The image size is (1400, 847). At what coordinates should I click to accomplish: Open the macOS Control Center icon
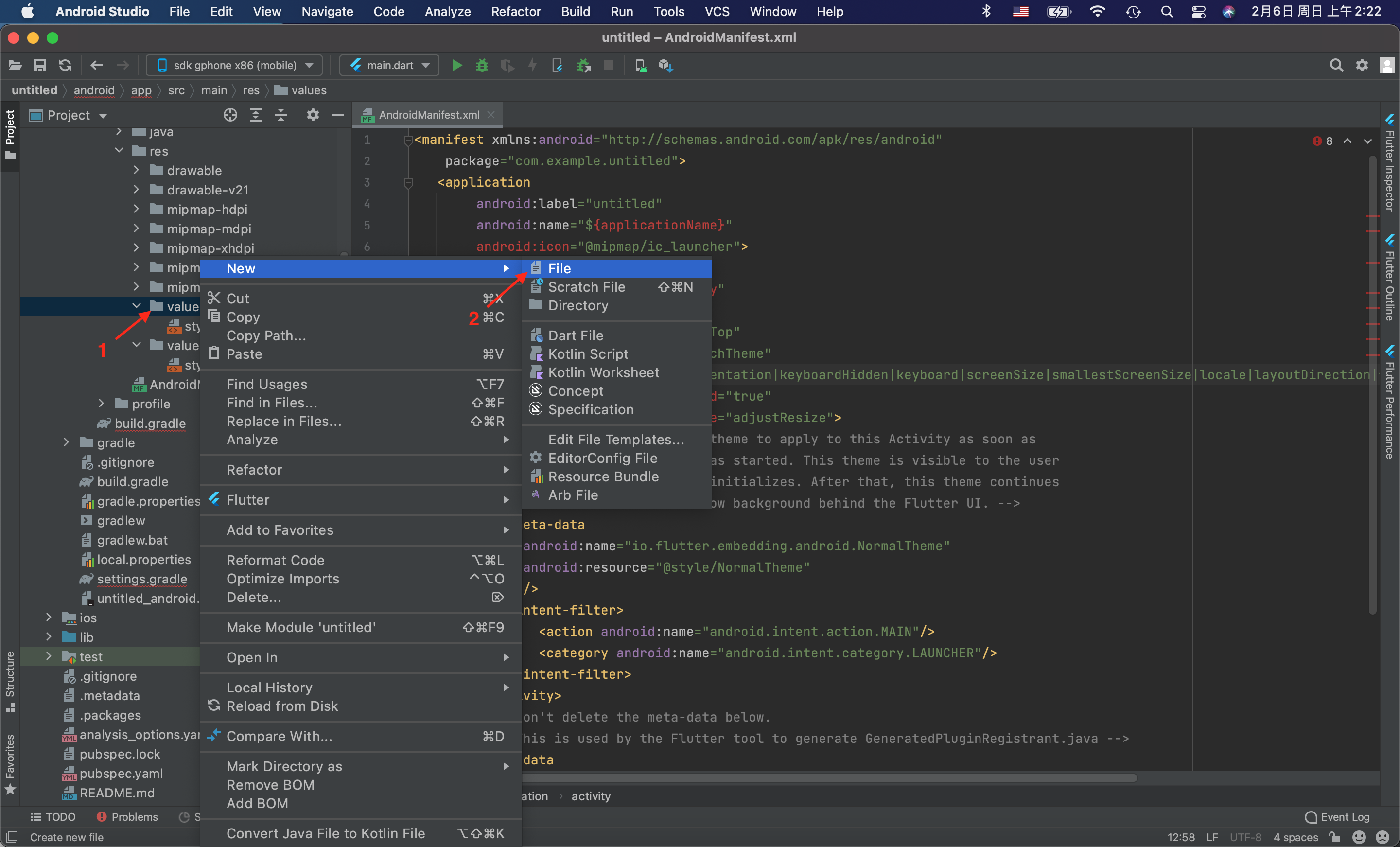[1198, 11]
